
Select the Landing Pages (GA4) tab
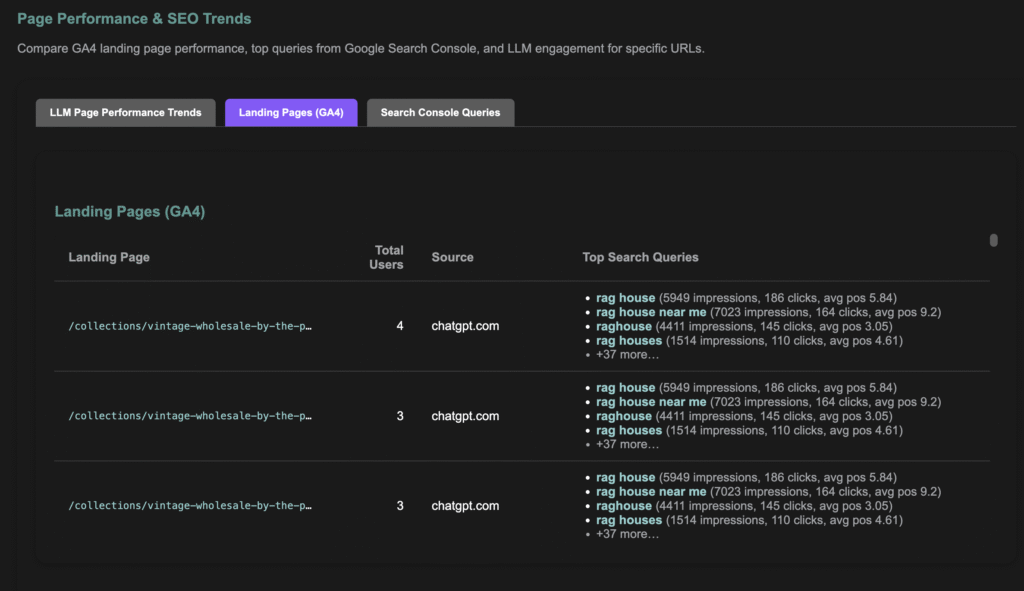click(291, 113)
